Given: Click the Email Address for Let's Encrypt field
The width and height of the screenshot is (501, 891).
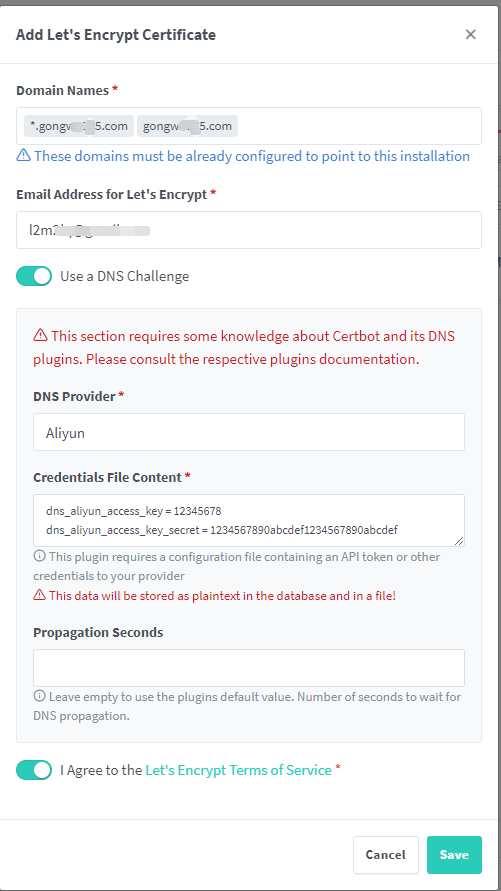Looking at the screenshot, I should 249,230.
